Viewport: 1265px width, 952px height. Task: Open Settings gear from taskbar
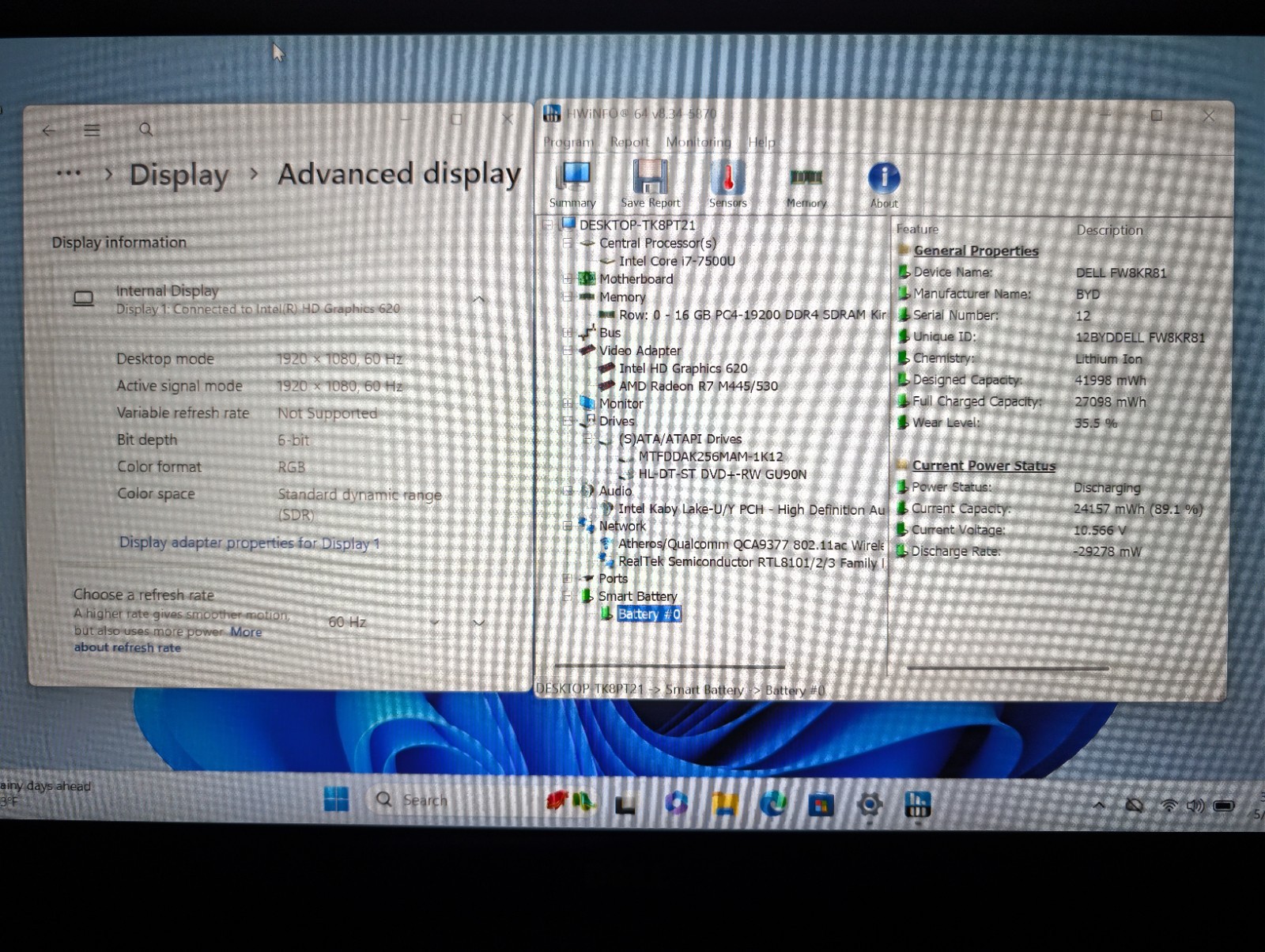(x=870, y=805)
